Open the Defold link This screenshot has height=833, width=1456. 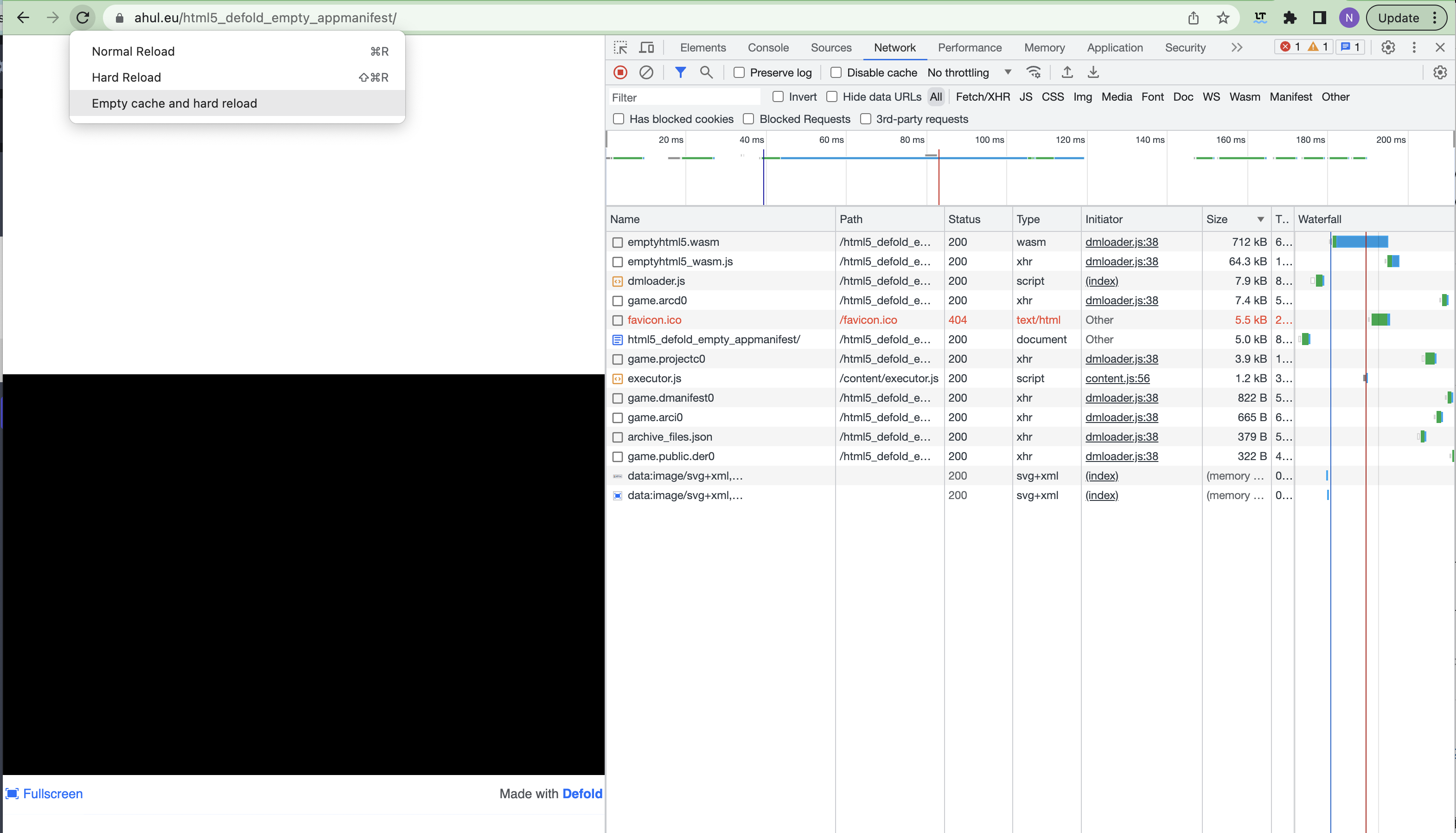(582, 794)
